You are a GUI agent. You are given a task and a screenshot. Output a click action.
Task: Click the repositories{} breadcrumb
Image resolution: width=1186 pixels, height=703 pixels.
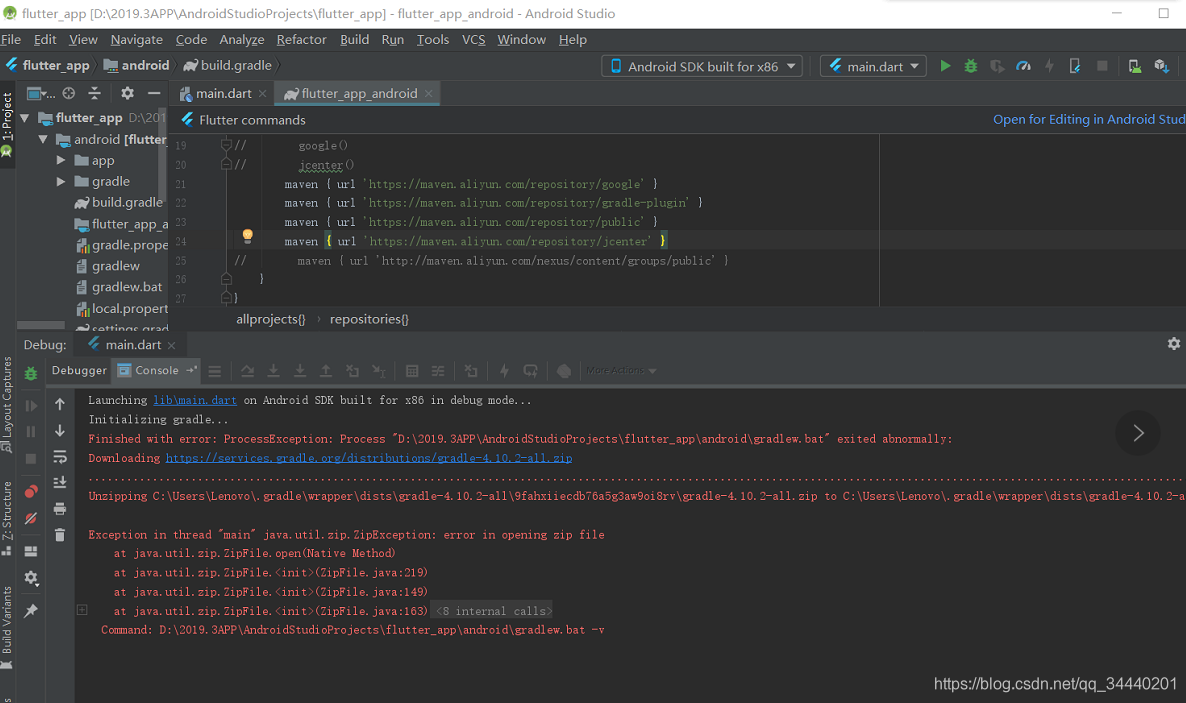point(369,319)
